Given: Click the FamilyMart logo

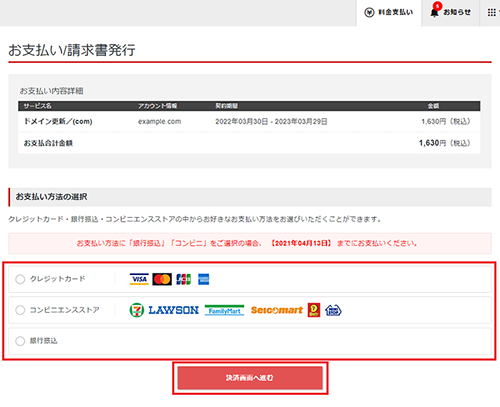Looking at the screenshot, I should 224,310.
